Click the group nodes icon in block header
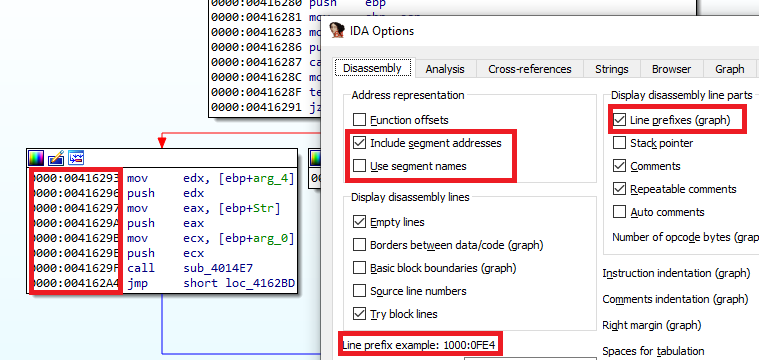This screenshot has height=360, width=759. pyautogui.click(x=76, y=158)
